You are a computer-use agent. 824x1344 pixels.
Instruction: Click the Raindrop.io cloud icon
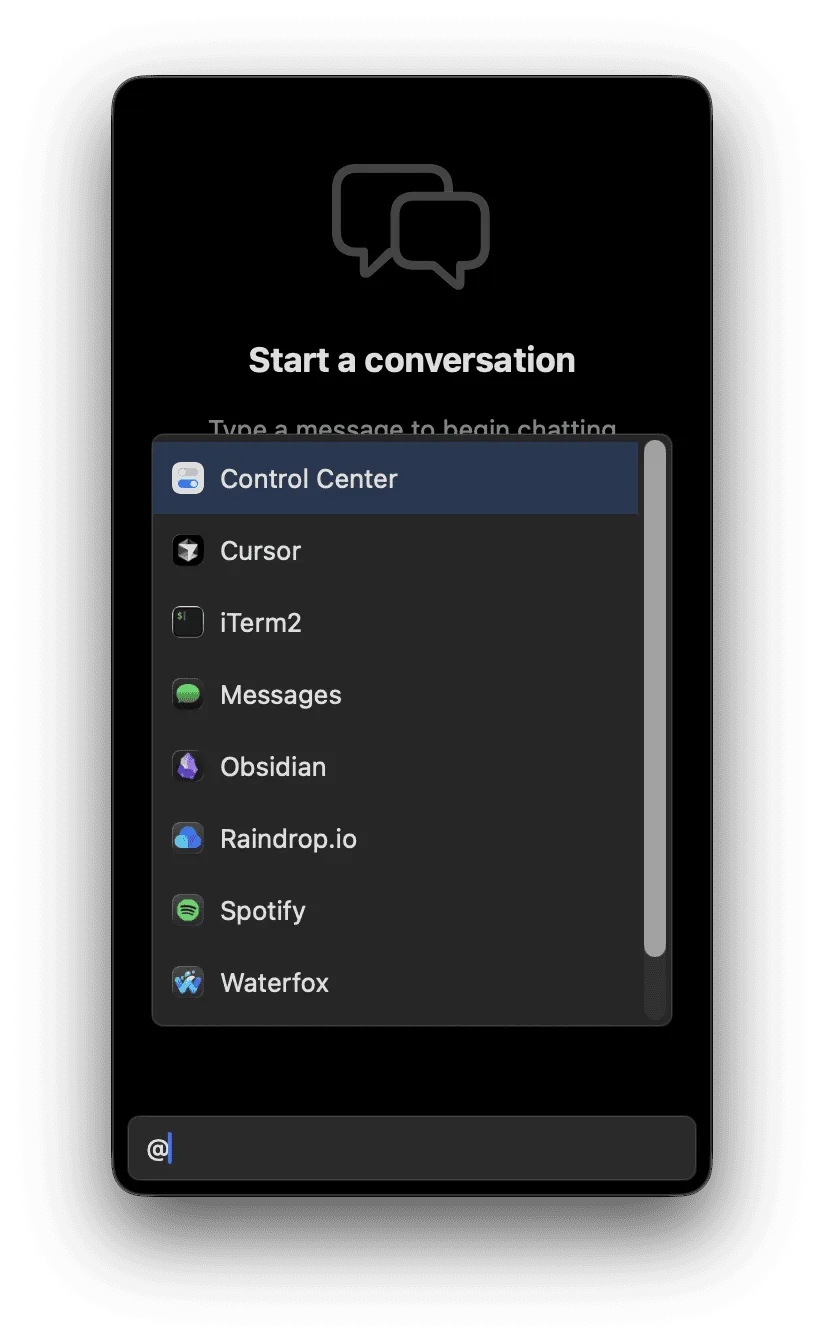[x=188, y=839]
